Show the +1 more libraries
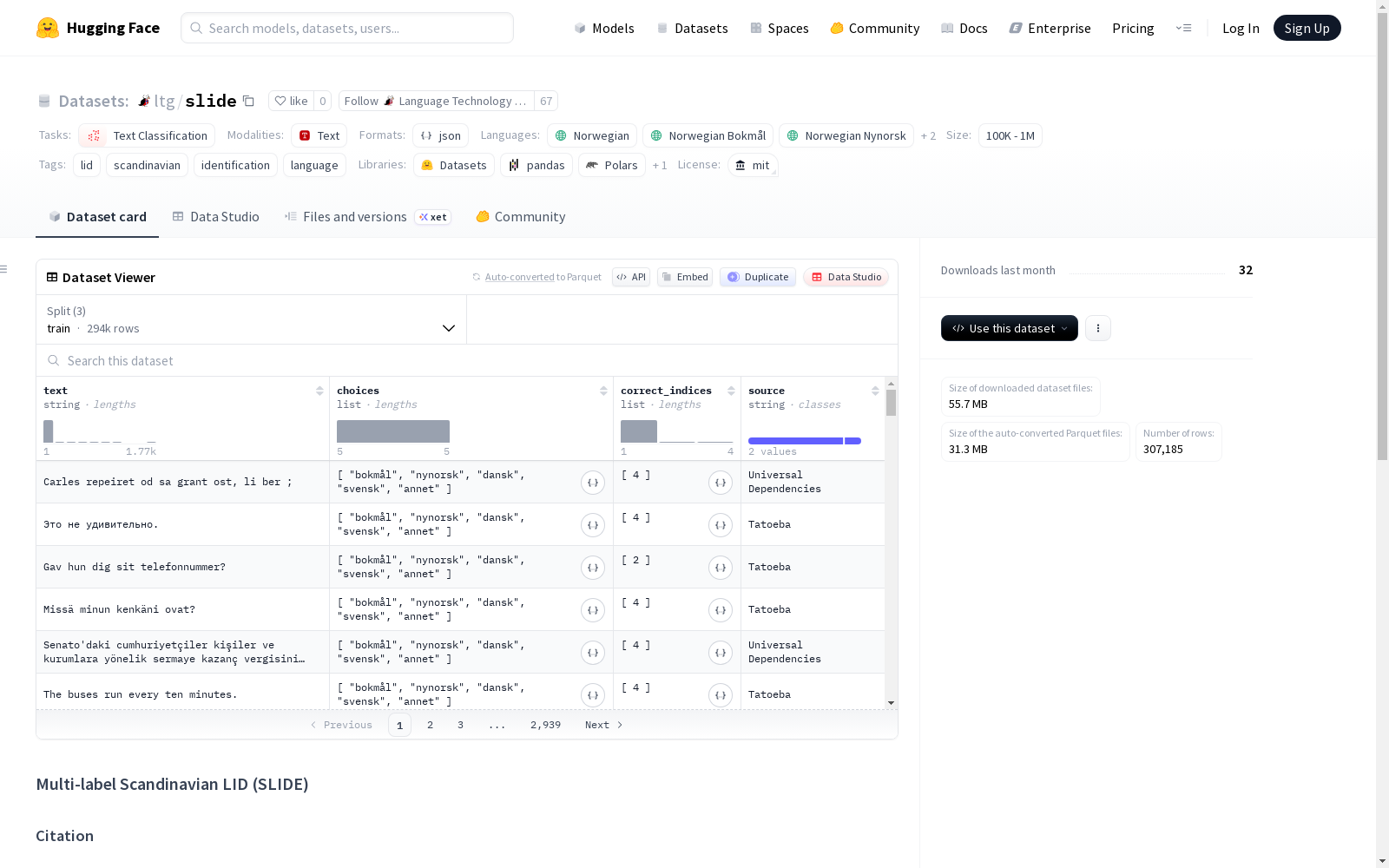 (660, 165)
